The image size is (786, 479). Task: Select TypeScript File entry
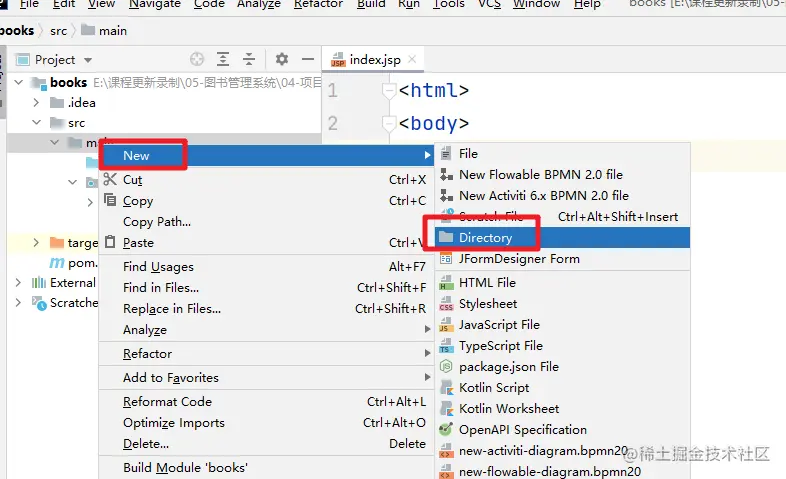click(562, 346)
